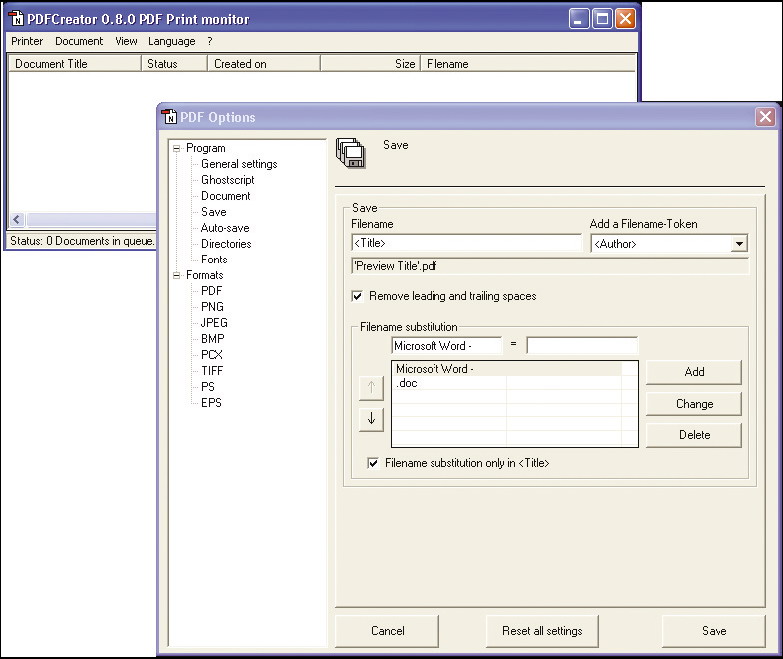This screenshot has height=659, width=783.
Task: Toggle Remove leading and trailing spaces
Action: click(x=358, y=296)
